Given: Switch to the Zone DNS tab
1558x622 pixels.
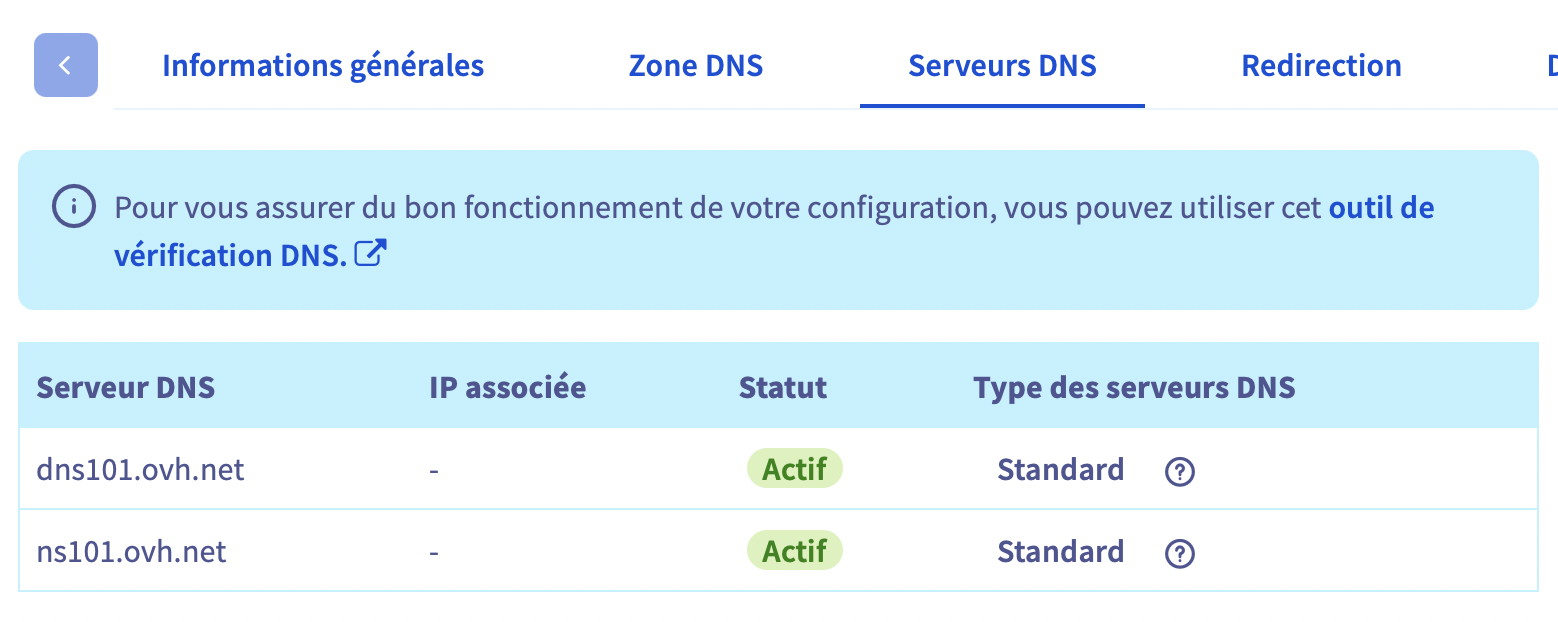Looking at the screenshot, I should pos(696,66).
